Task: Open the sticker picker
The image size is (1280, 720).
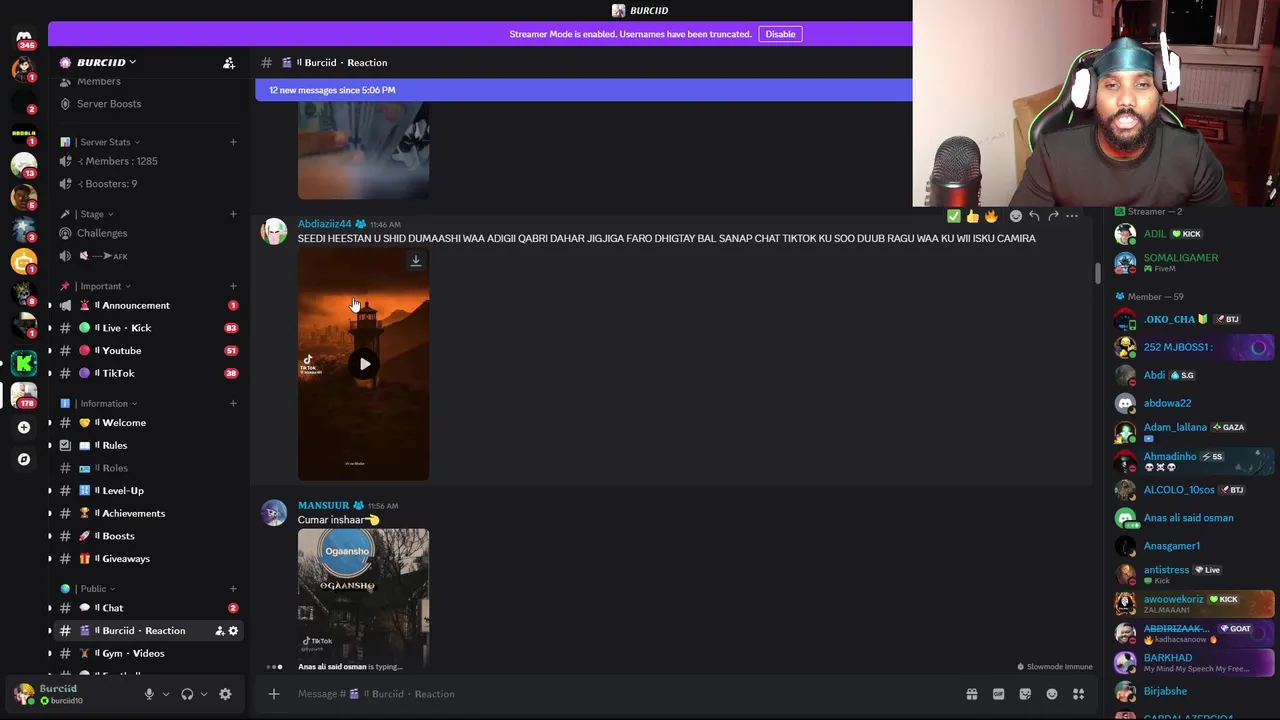Action: coord(1025,694)
